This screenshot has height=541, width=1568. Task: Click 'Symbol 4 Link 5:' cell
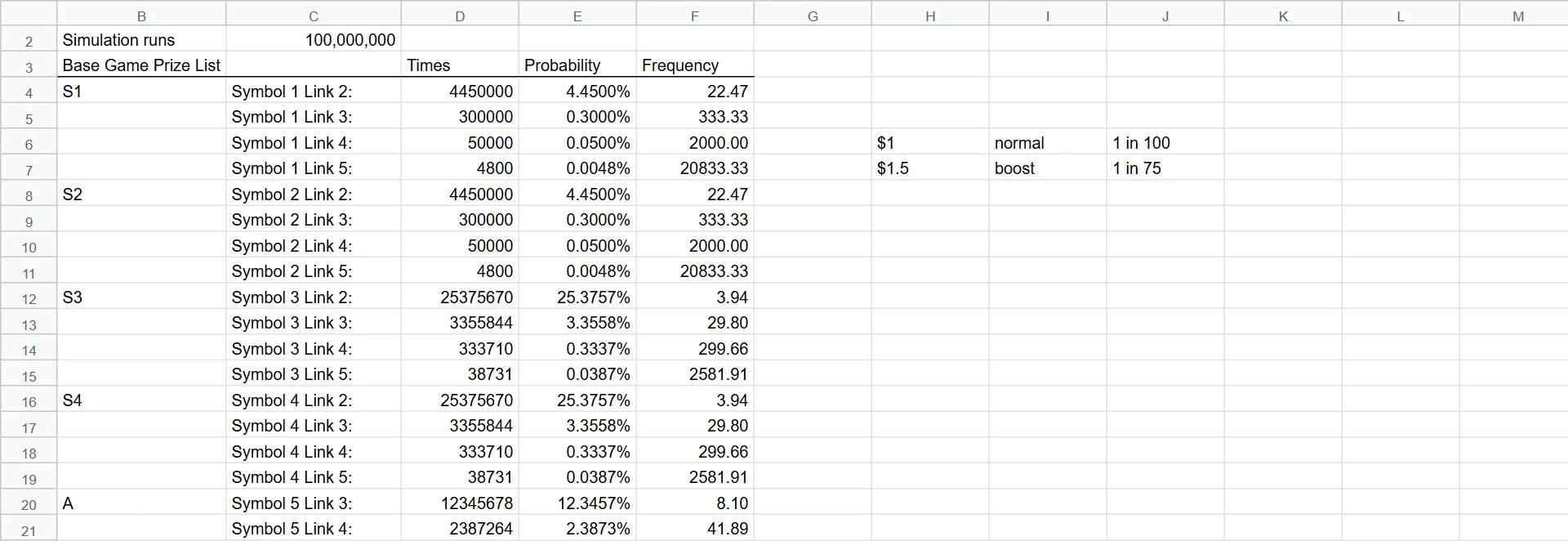[314, 477]
